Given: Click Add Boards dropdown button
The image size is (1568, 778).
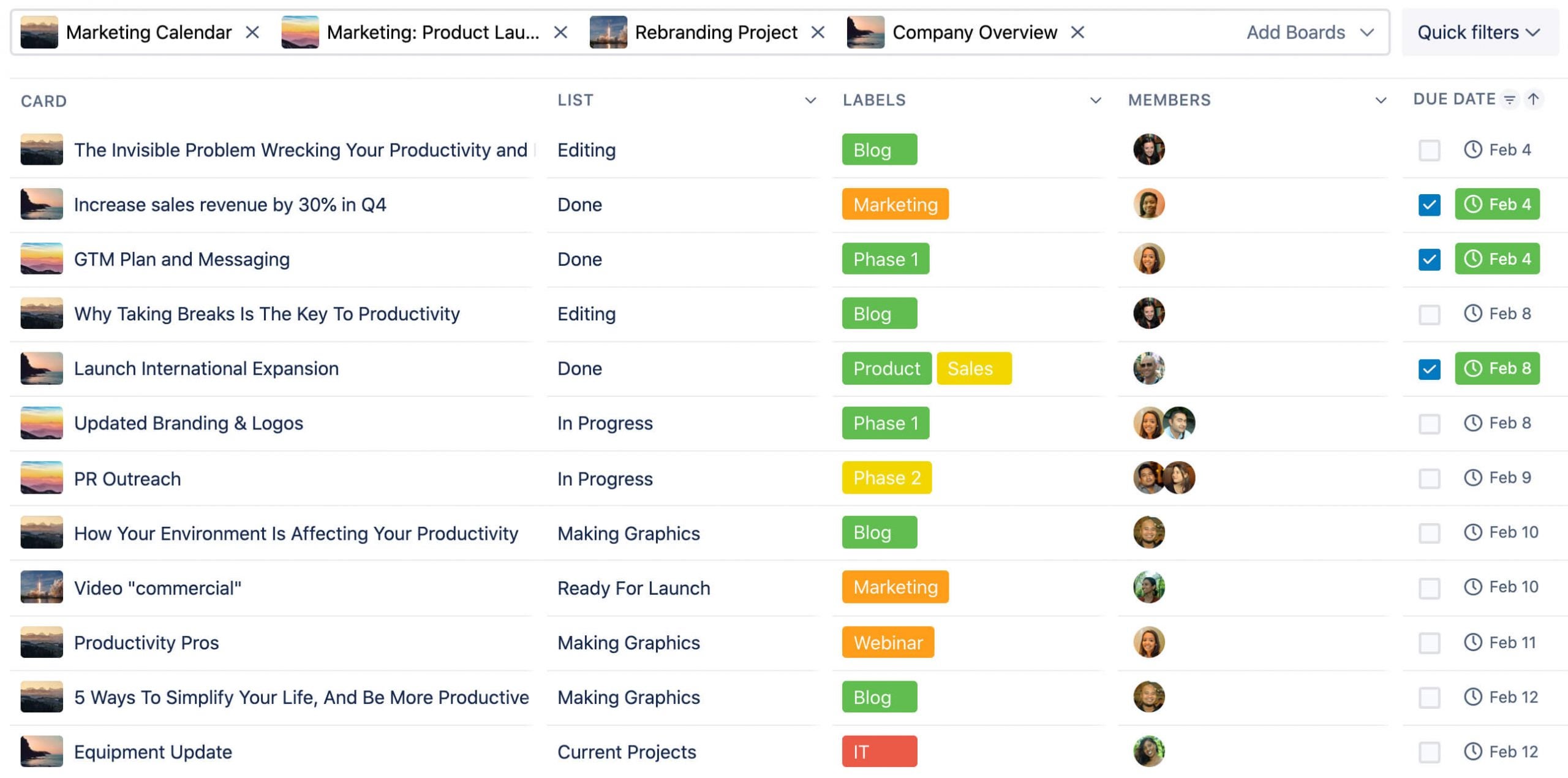Looking at the screenshot, I should click(1310, 30).
